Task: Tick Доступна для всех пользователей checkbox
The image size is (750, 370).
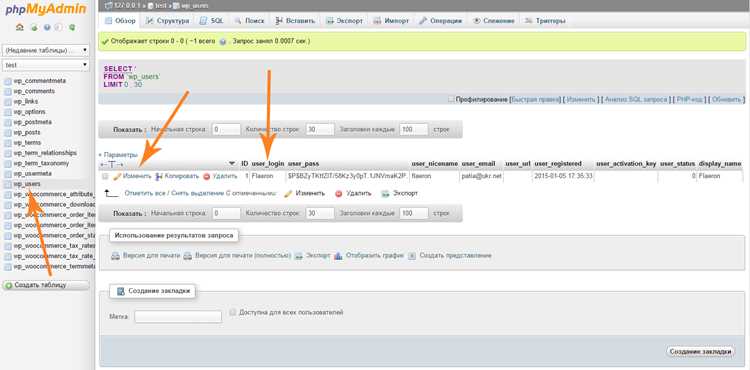Action: coord(232,312)
